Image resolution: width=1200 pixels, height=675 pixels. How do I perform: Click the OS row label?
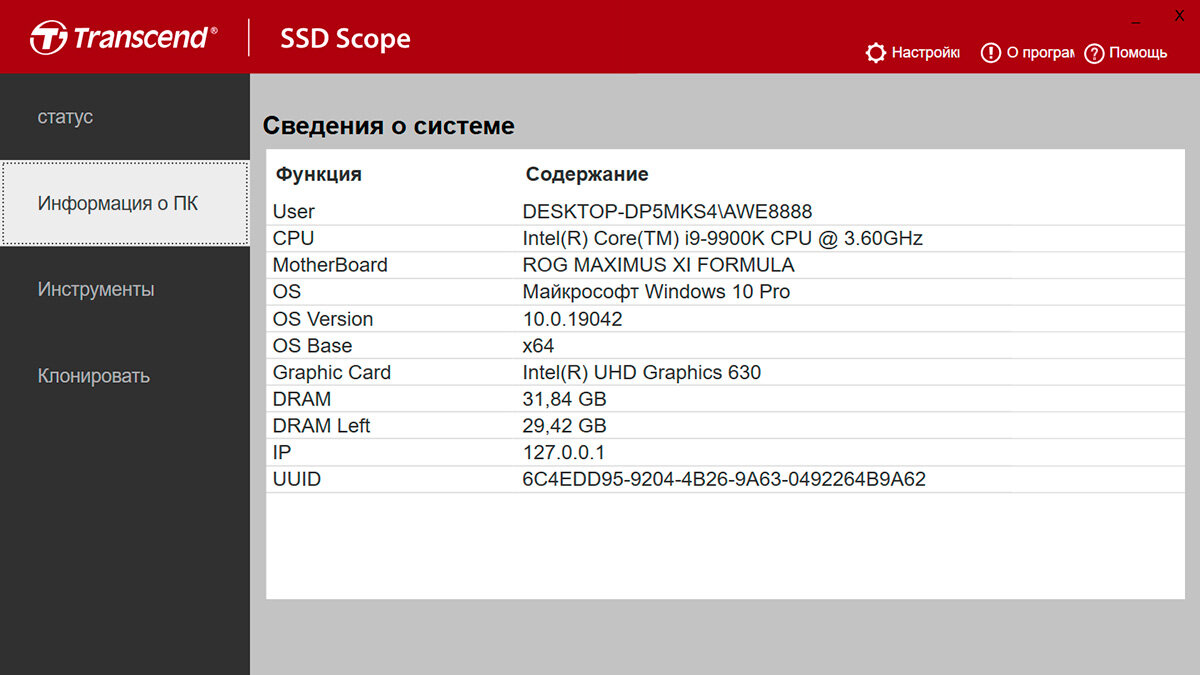coord(287,292)
